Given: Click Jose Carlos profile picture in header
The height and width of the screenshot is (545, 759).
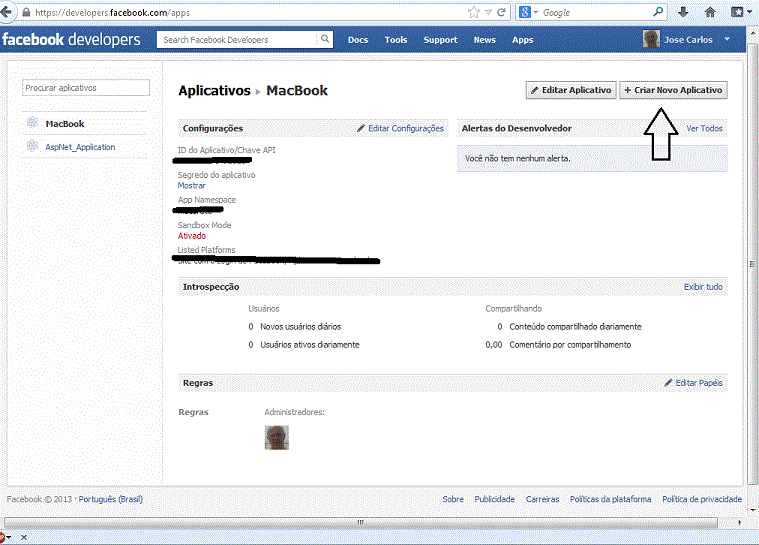Looking at the screenshot, I should (651, 39).
